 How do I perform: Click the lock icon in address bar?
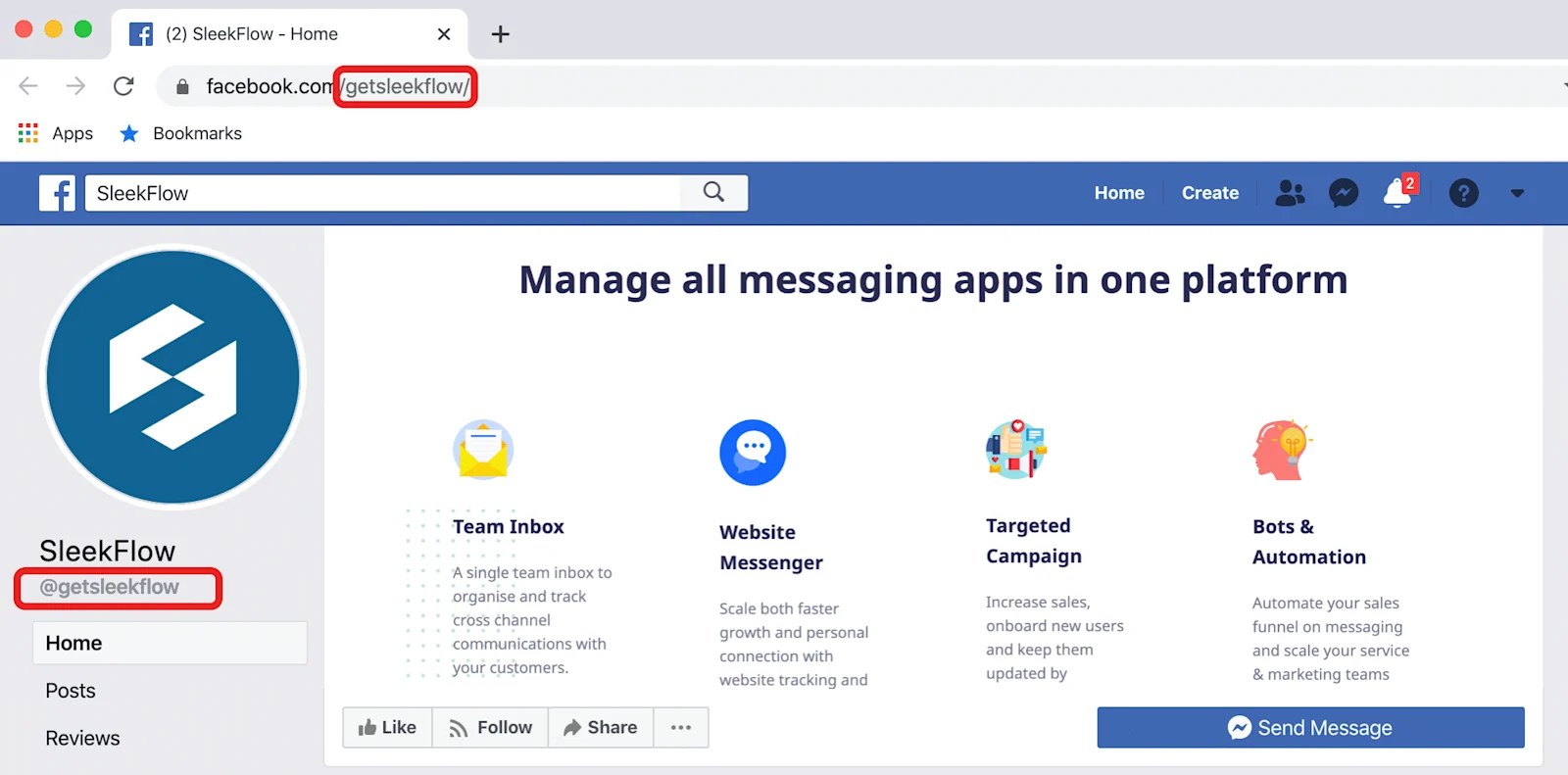[182, 87]
